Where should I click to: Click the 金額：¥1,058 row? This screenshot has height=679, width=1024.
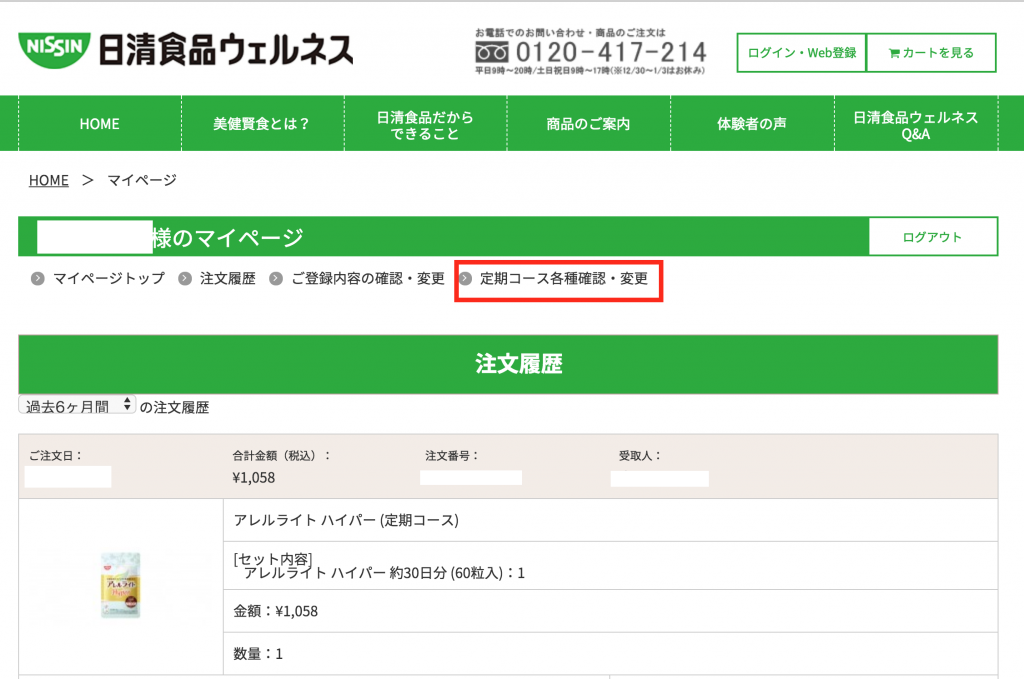[x=611, y=611]
